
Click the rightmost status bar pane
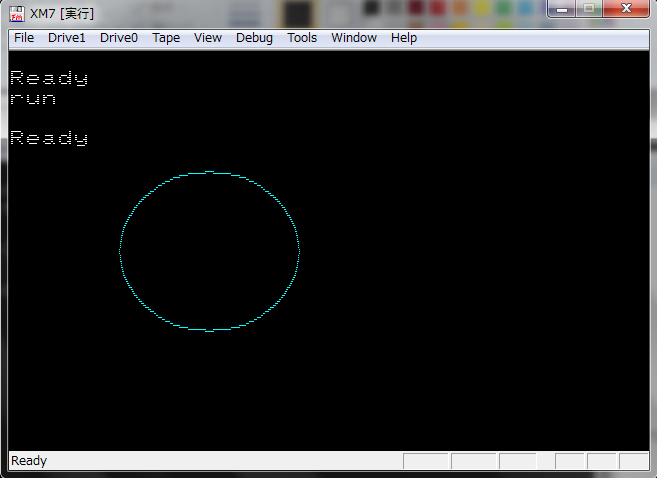[634, 461]
